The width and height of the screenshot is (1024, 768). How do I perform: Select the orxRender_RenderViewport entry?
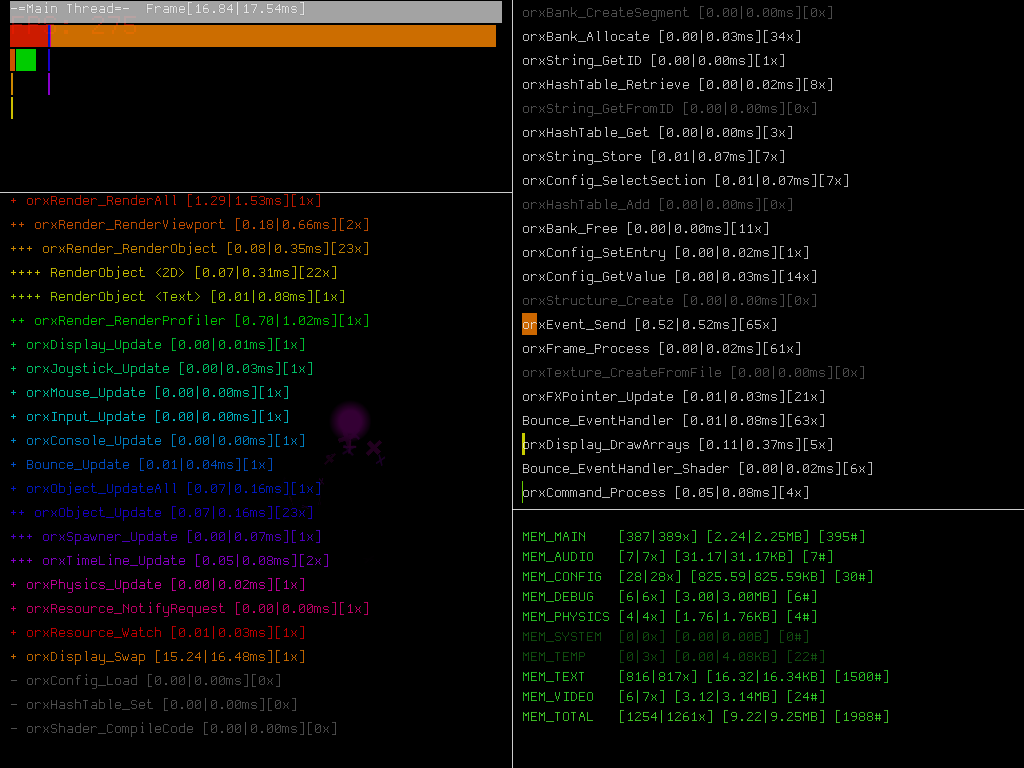190,225
